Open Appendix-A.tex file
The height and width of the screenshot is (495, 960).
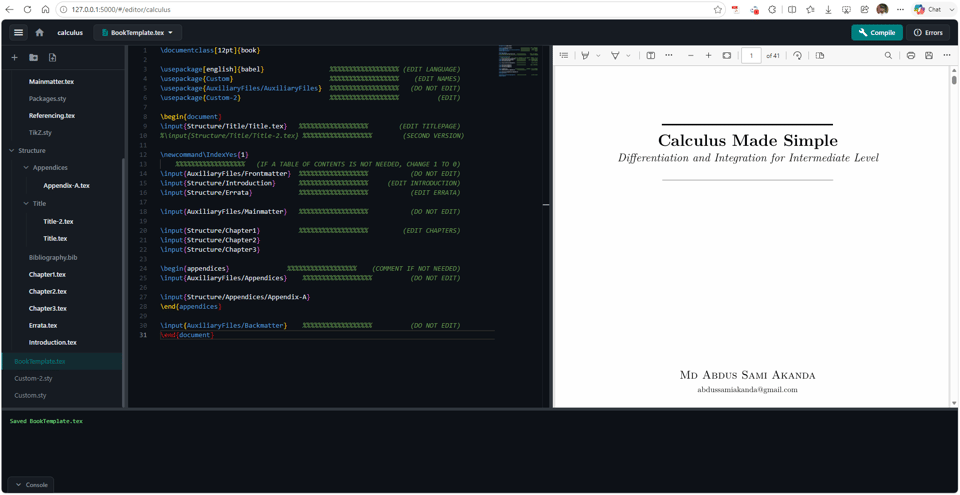[x=66, y=186]
